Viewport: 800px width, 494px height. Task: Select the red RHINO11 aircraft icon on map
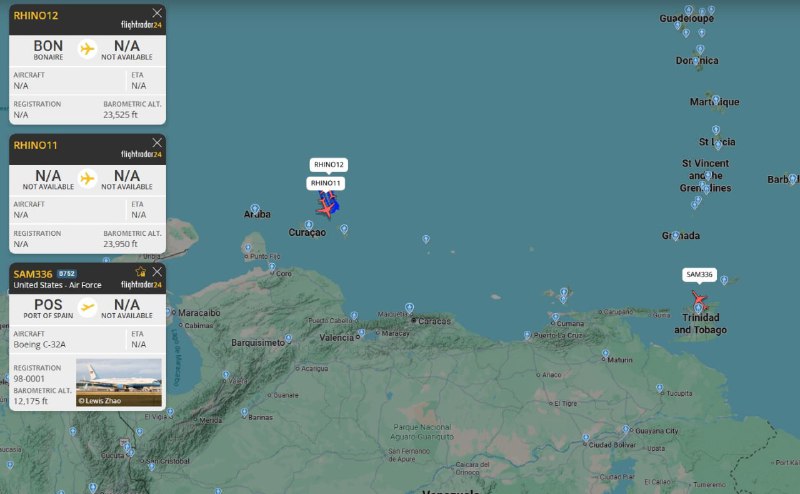click(x=324, y=209)
